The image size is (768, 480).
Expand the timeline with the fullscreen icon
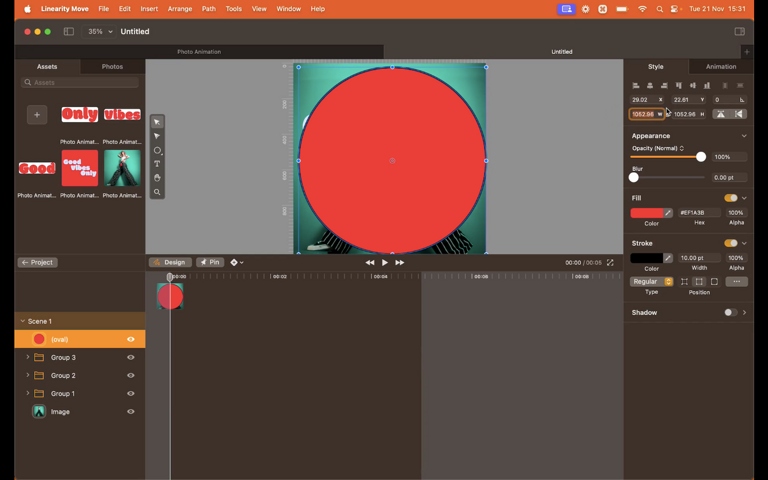pyautogui.click(x=610, y=263)
